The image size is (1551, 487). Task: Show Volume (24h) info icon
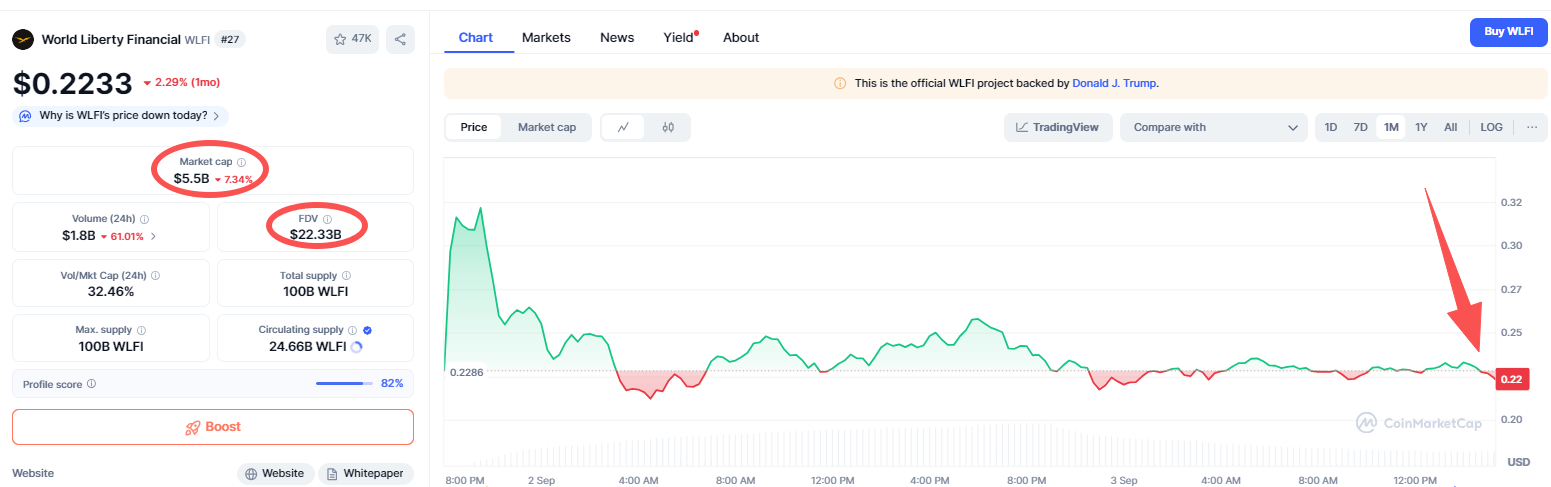coord(144,218)
